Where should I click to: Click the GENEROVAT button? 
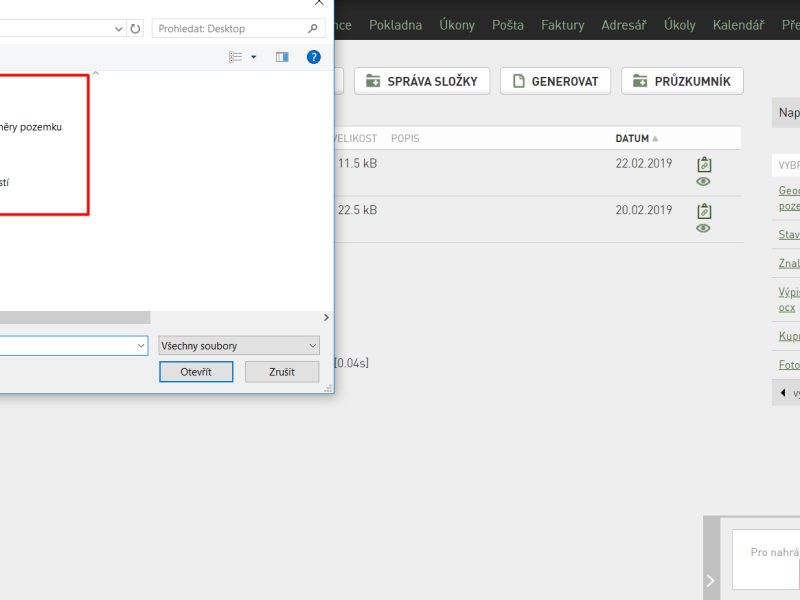pyautogui.click(x=555, y=81)
